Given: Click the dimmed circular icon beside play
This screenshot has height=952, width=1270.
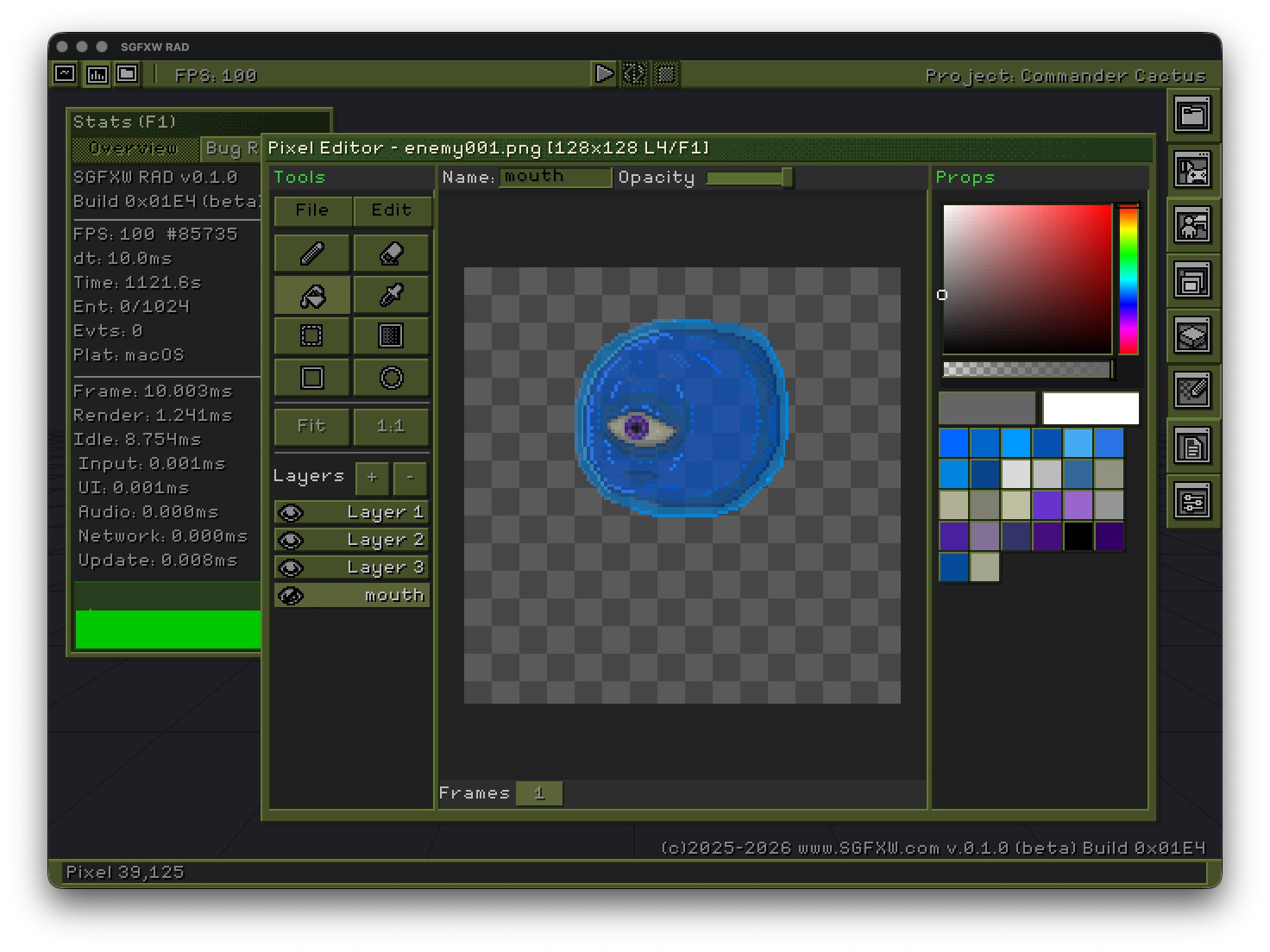Looking at the screenshot, I should coord(635,74).
